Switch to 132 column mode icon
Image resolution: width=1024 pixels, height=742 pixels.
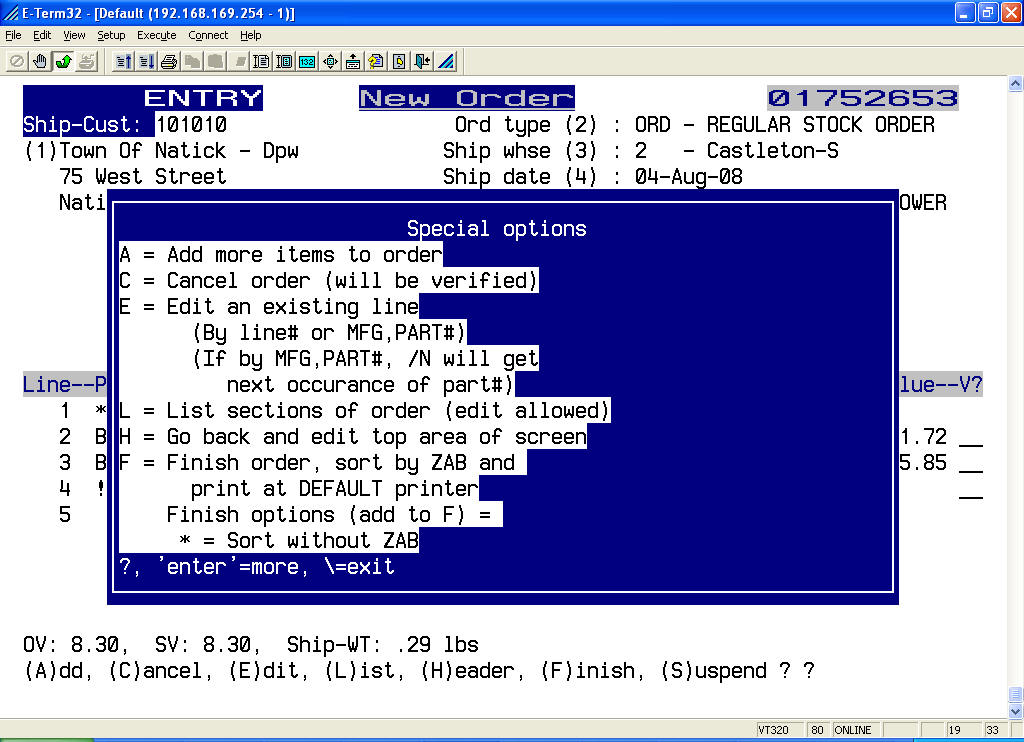click(307, 61)
